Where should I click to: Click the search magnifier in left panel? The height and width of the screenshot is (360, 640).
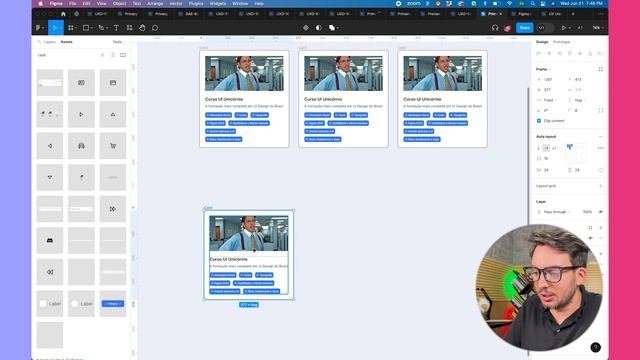(39, 42)
